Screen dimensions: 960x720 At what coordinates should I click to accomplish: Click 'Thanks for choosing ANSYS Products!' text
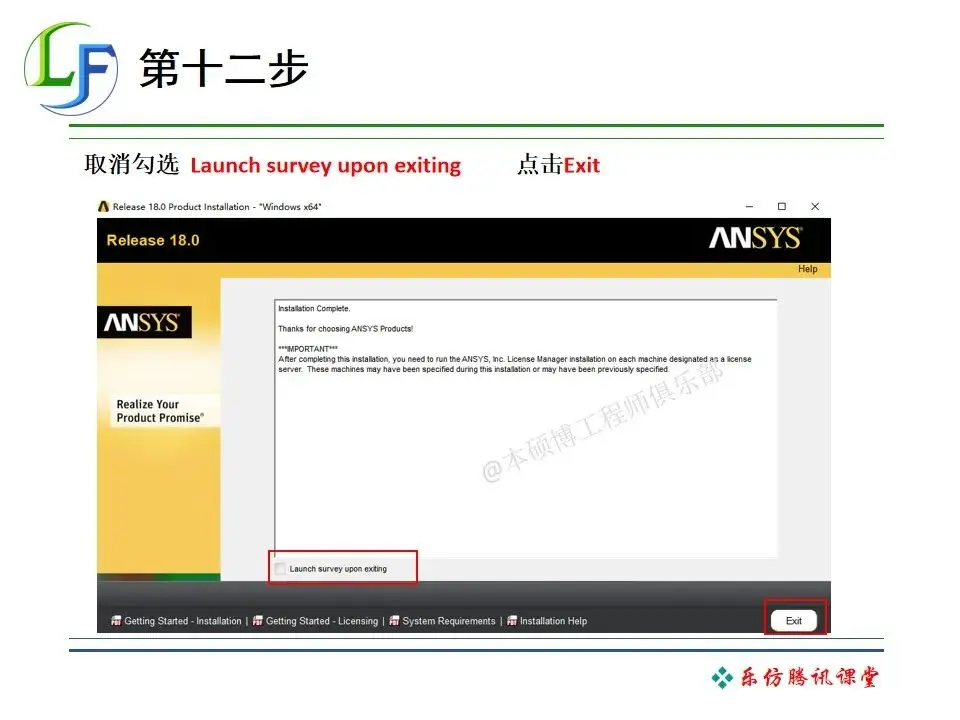pyautogui.click(x=345, y=329)
